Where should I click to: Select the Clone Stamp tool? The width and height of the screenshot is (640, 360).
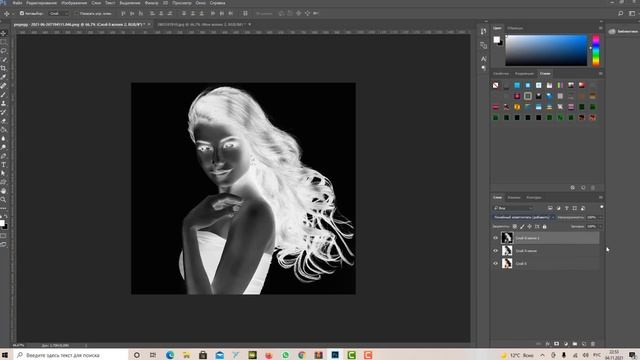tap(4, 103)
